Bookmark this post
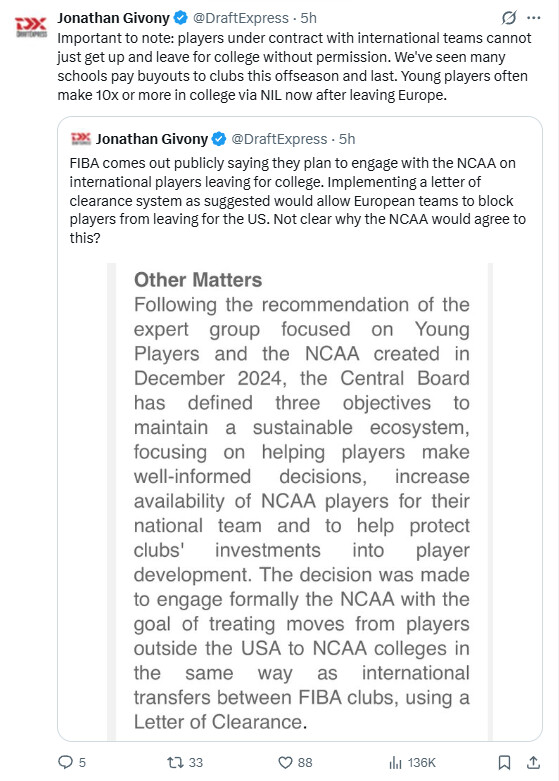The image size is (559, 781). point(504,762)
